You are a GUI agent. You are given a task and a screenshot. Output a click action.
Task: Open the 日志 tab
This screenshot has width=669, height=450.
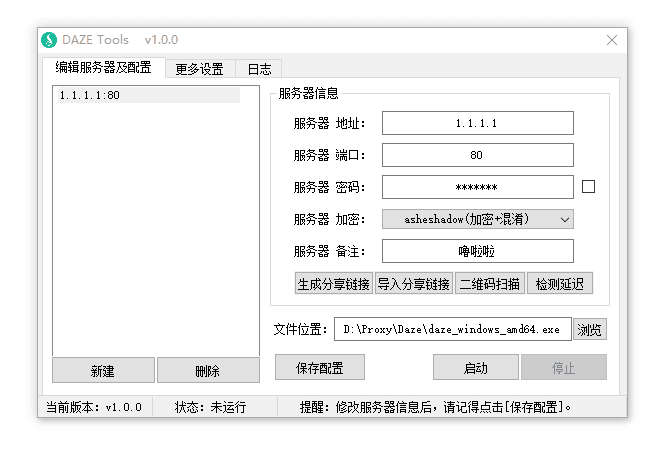(x=259, y=69)
